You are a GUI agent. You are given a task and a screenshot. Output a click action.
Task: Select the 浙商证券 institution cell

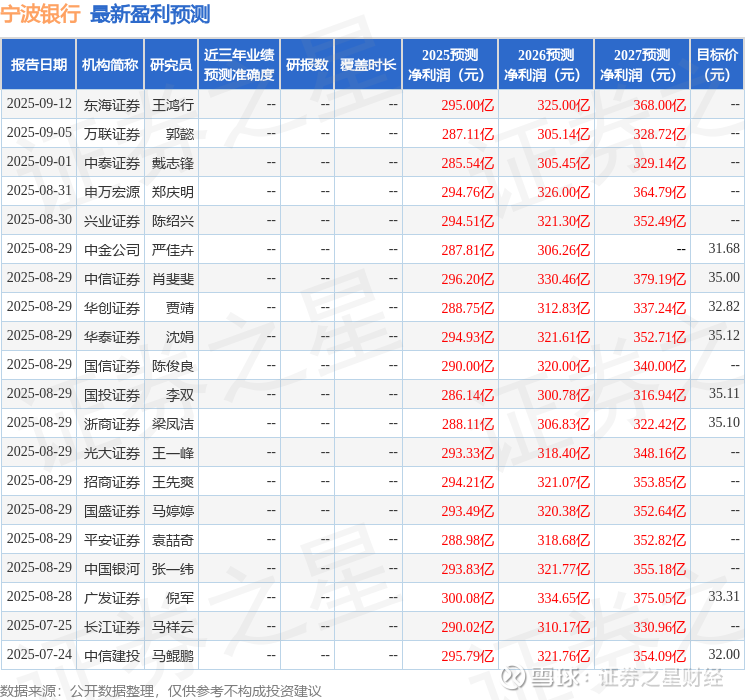point(112,424)
